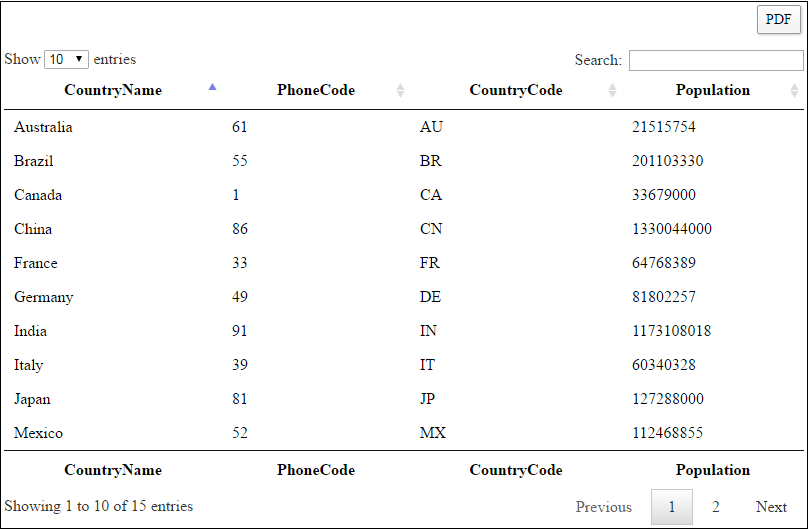The height and width of the screenshot is (529, 808).
Task: Click the PhoneCode sort arrows icon
Action: coord(400,91)
